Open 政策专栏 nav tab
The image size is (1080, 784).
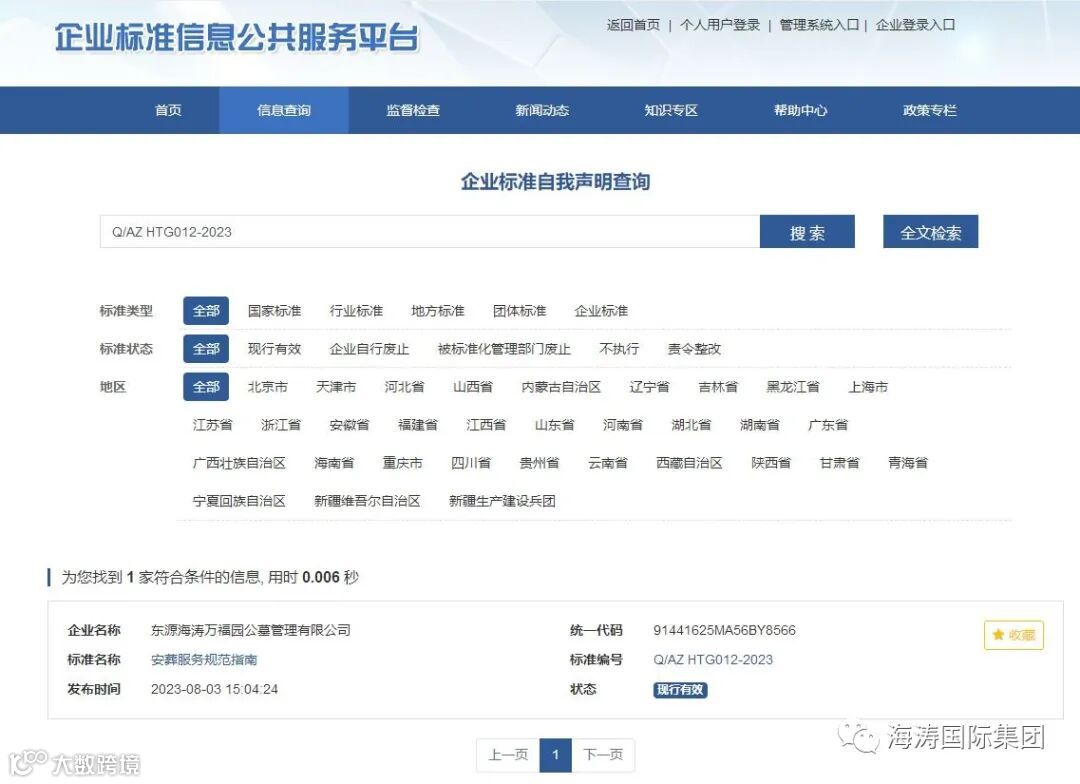click(x=929, y=110)
